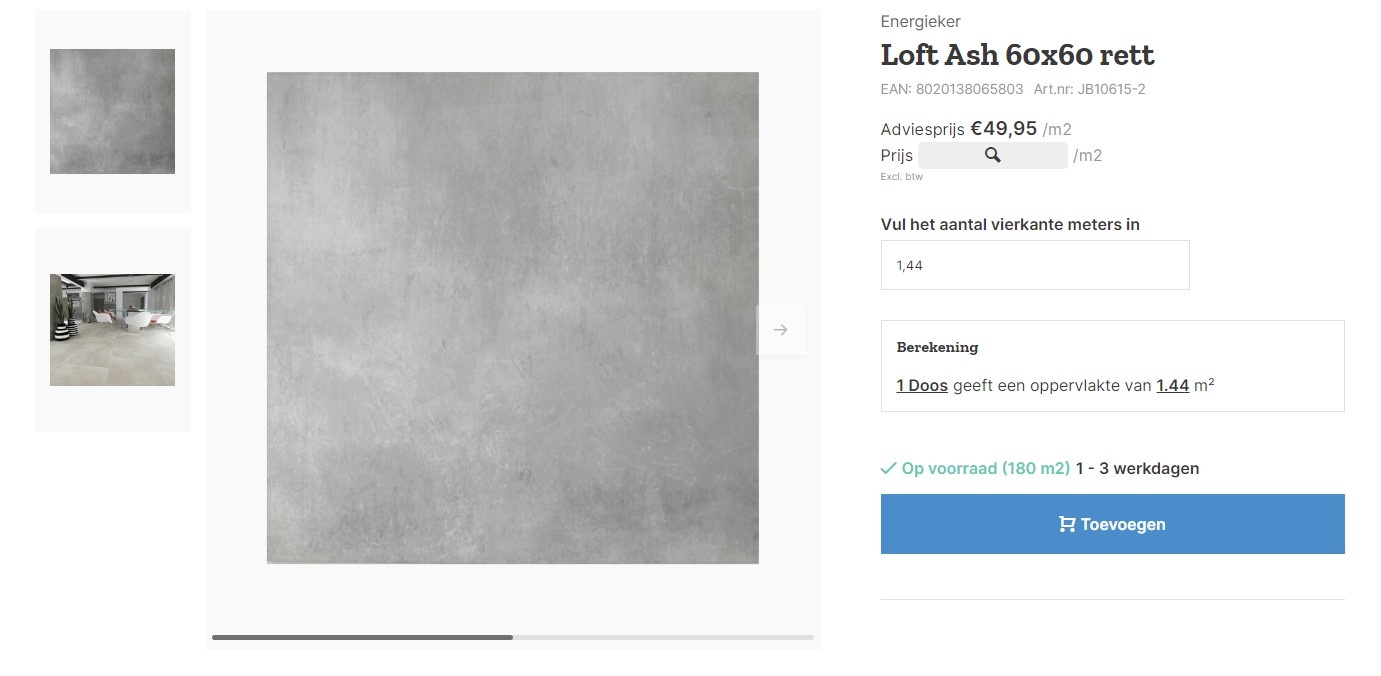Click the "Berekening" heading
The width and height of the screenshot is (1381, 676).
pyautogui.click(x=937, y=347)
